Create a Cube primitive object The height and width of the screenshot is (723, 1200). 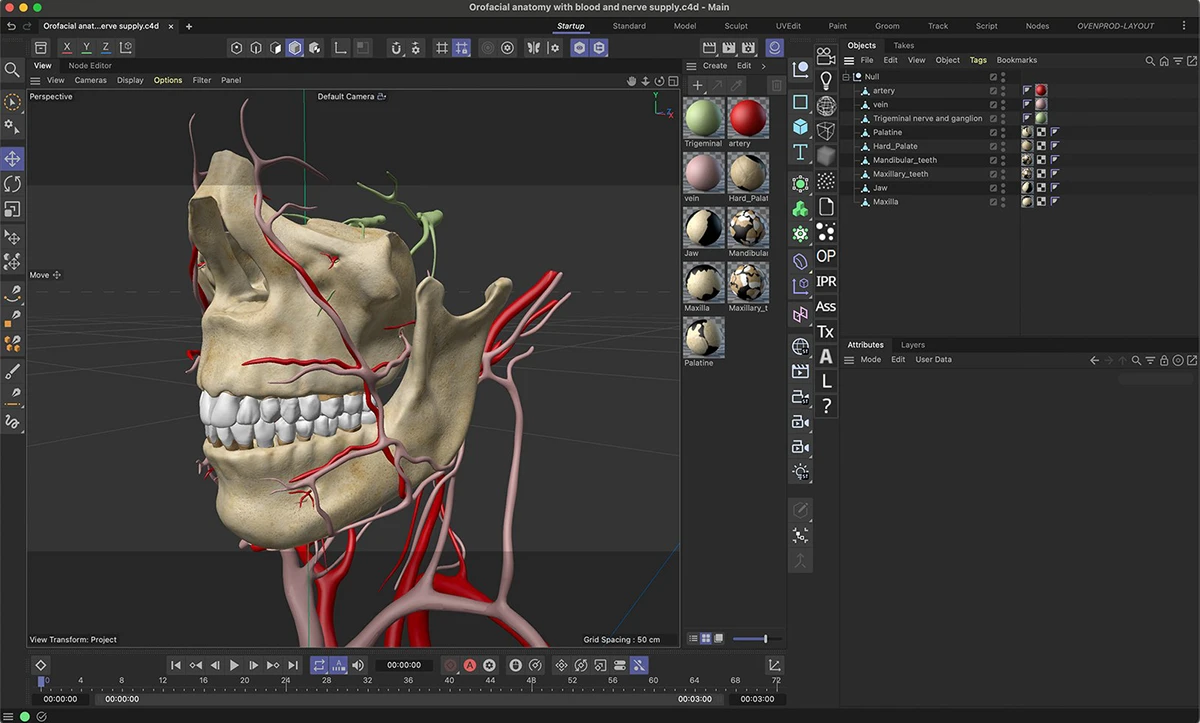800,127
